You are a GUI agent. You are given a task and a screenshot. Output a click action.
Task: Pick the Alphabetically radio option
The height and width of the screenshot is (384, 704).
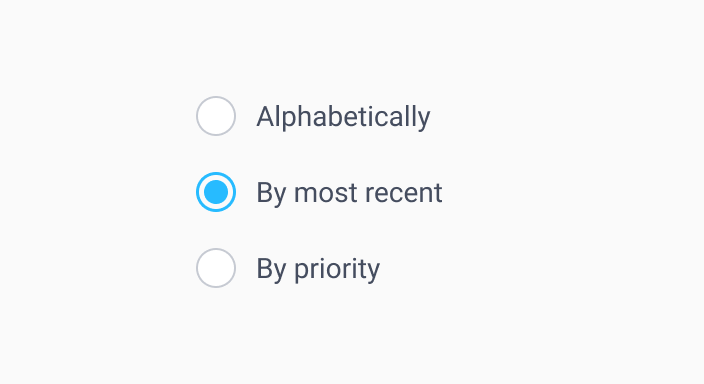(216, 116)
